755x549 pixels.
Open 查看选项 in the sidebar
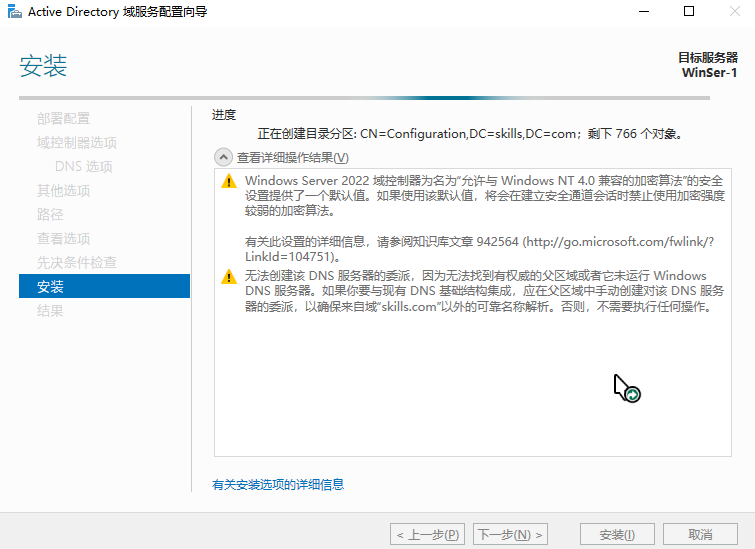(63, 239)
